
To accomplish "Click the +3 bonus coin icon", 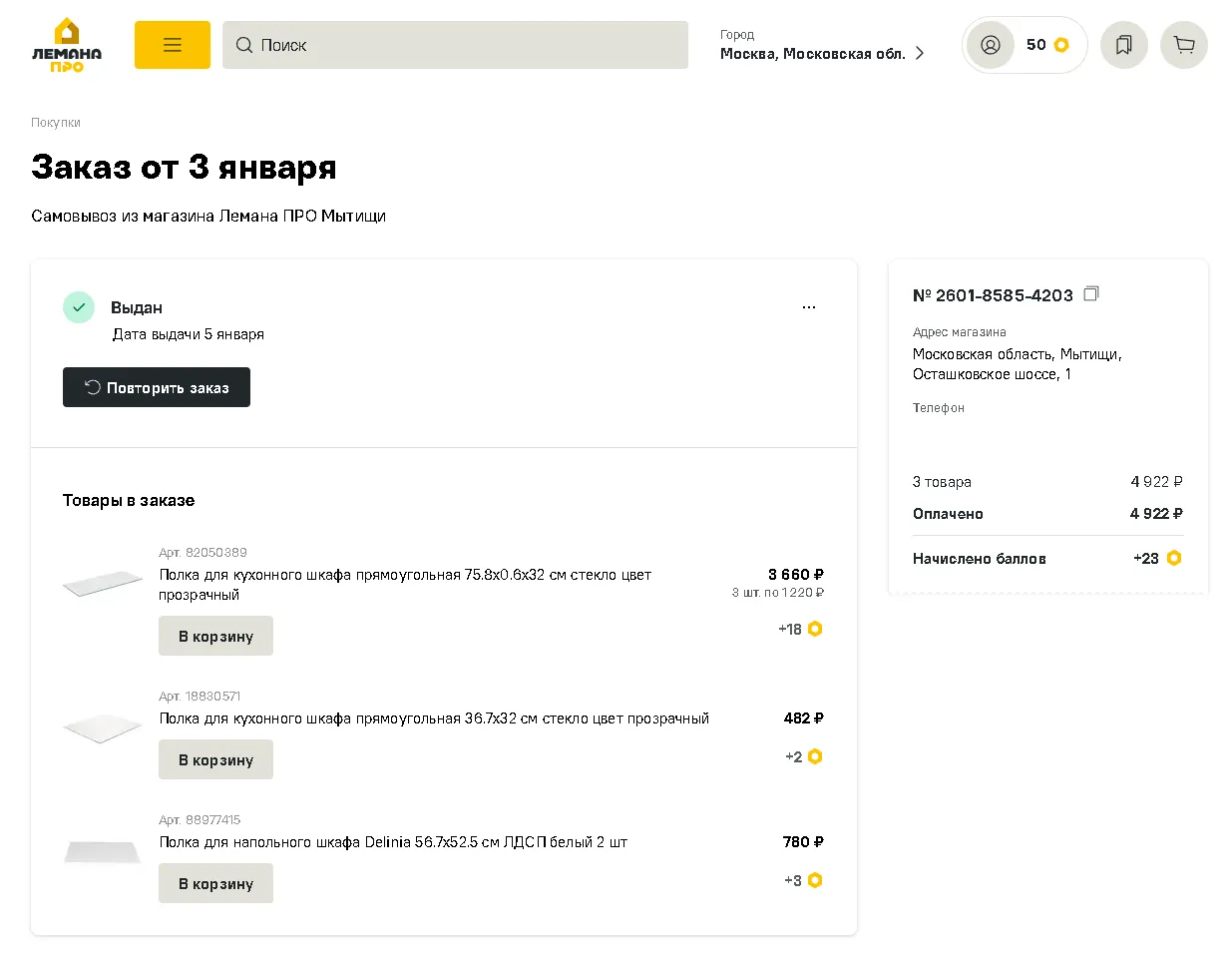I will [x=815, y=880].
